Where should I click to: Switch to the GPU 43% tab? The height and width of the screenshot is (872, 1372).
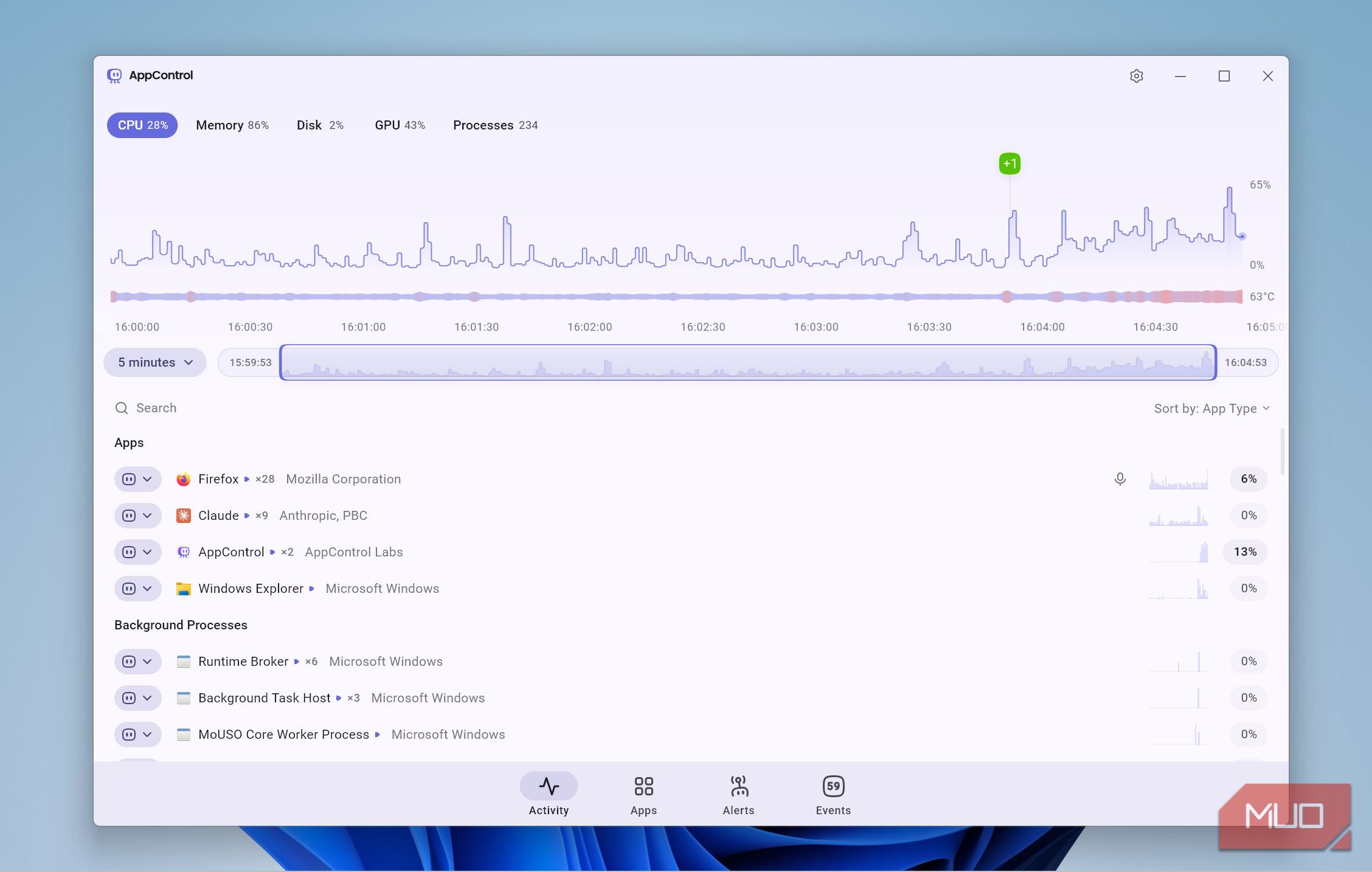[400, 125]
